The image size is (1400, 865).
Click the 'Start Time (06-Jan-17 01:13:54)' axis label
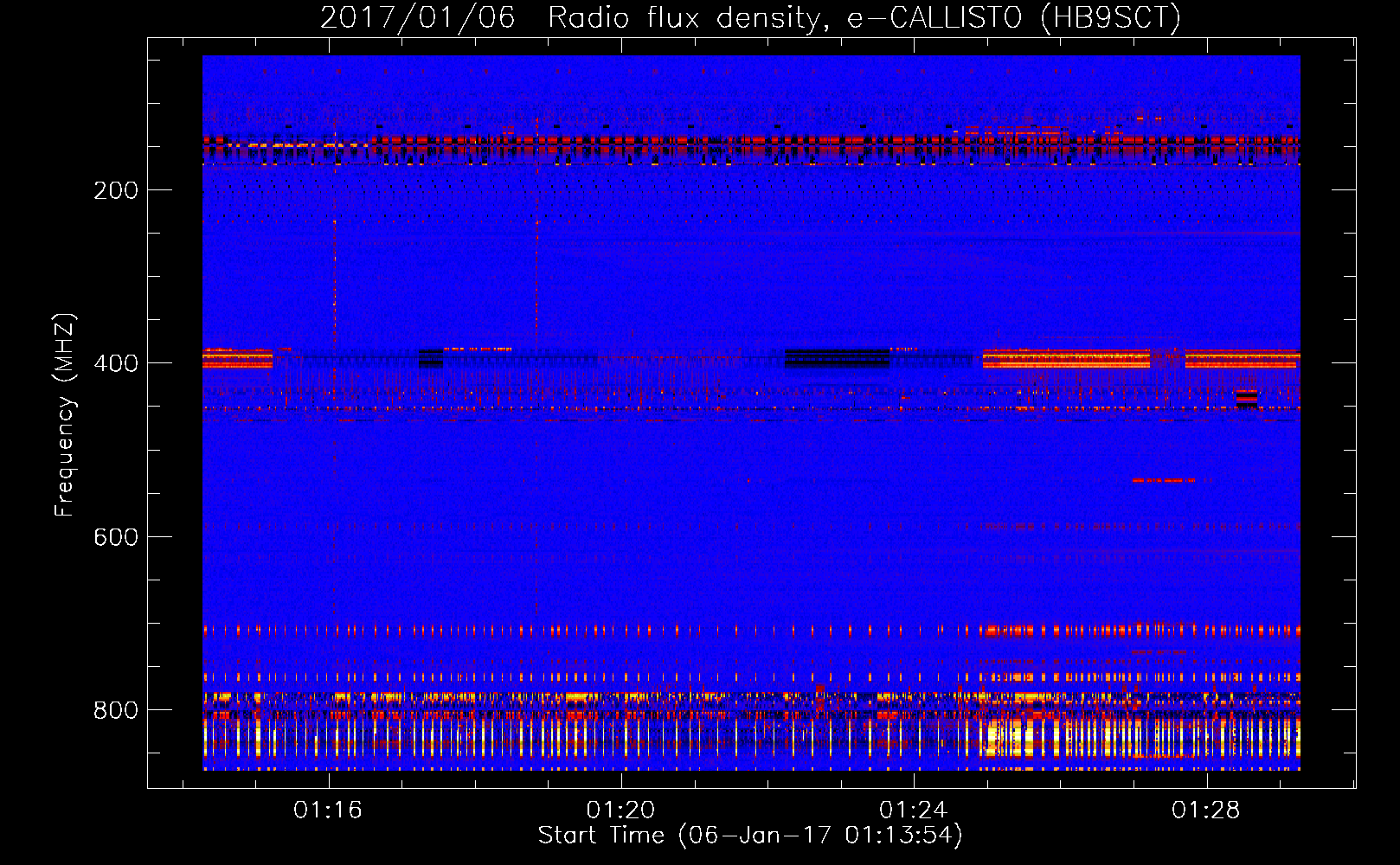[750, 836]
